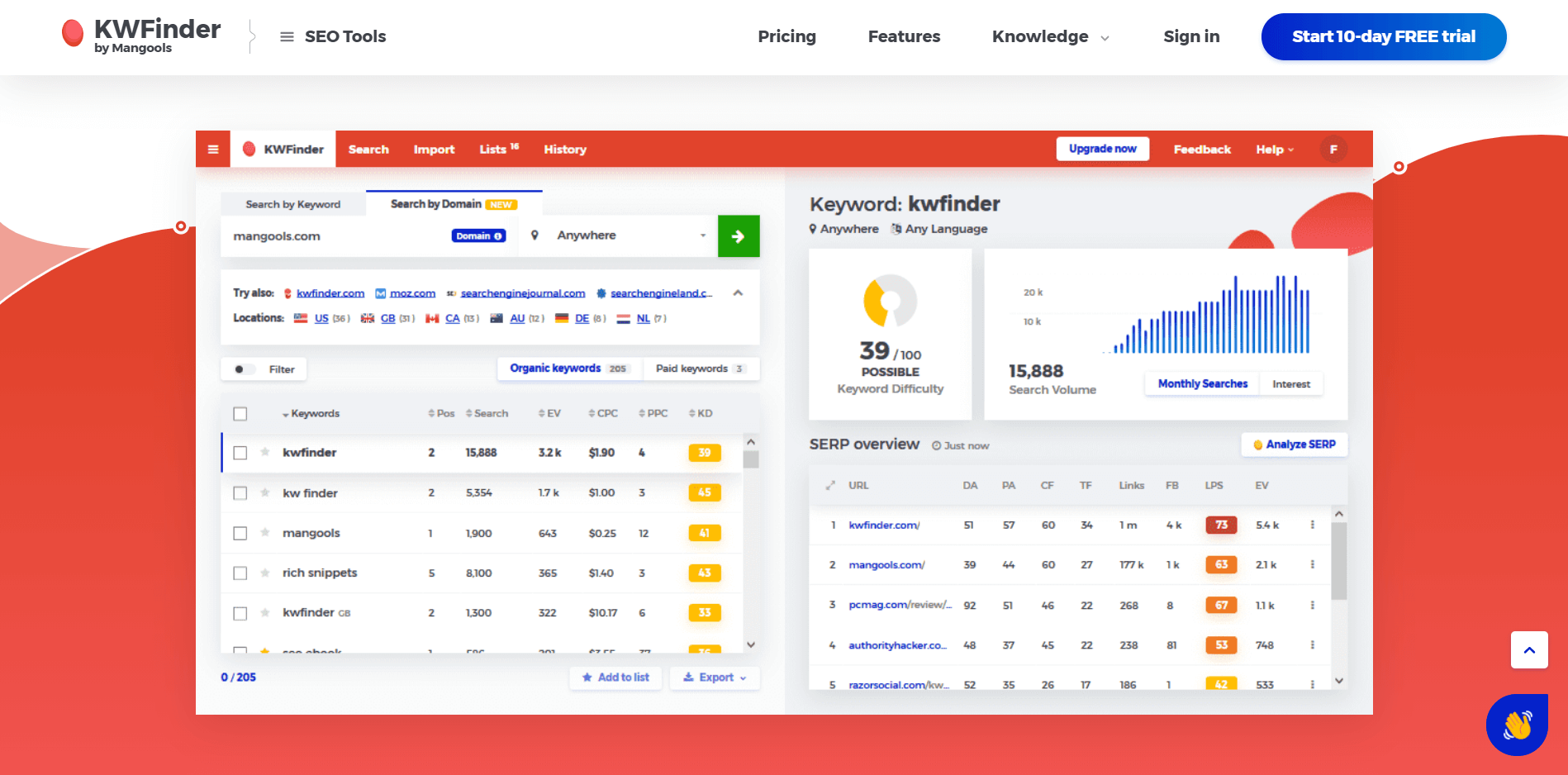Click the LPS 63 badge for mangools.com
Screen dimensions: 1568x775
[1221, 564]
